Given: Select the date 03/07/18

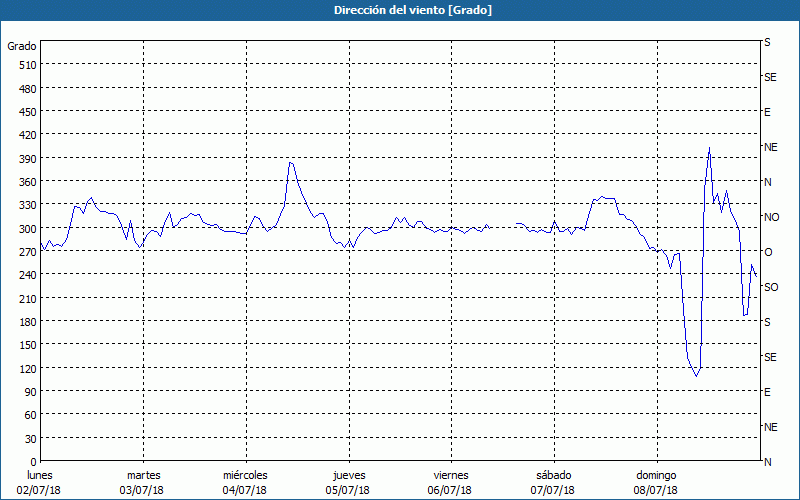Looking at the screenshot, I should (142, 490).
